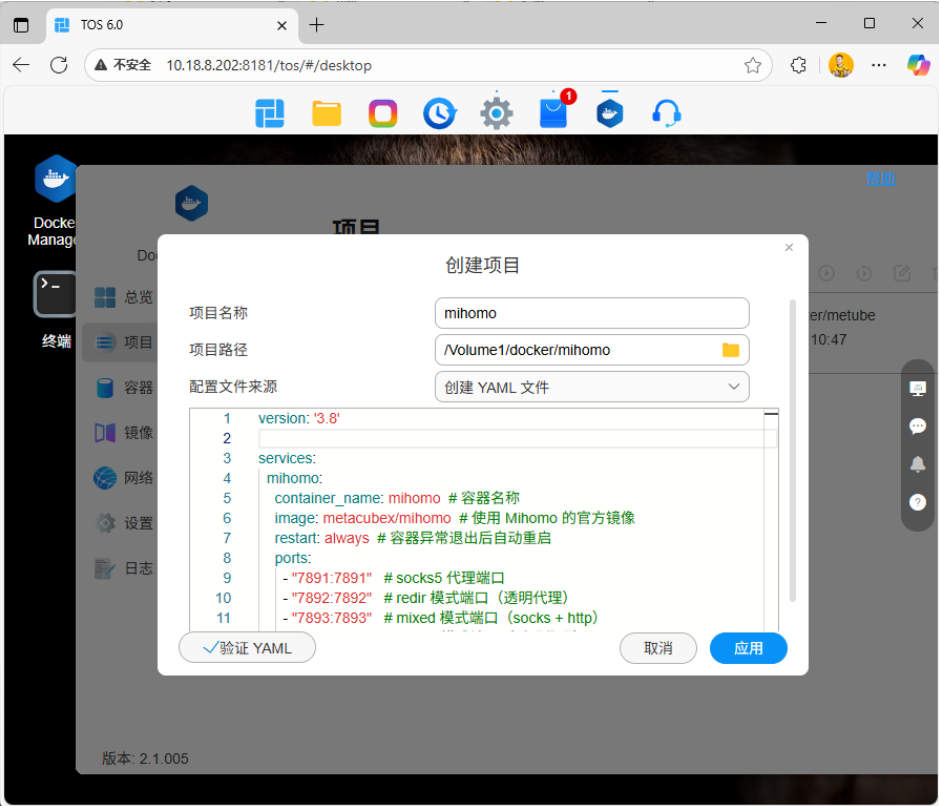Select 日志 logs in Docker sidebar
The height and width of the screenshot is (806, 939).
click(123, 568)
